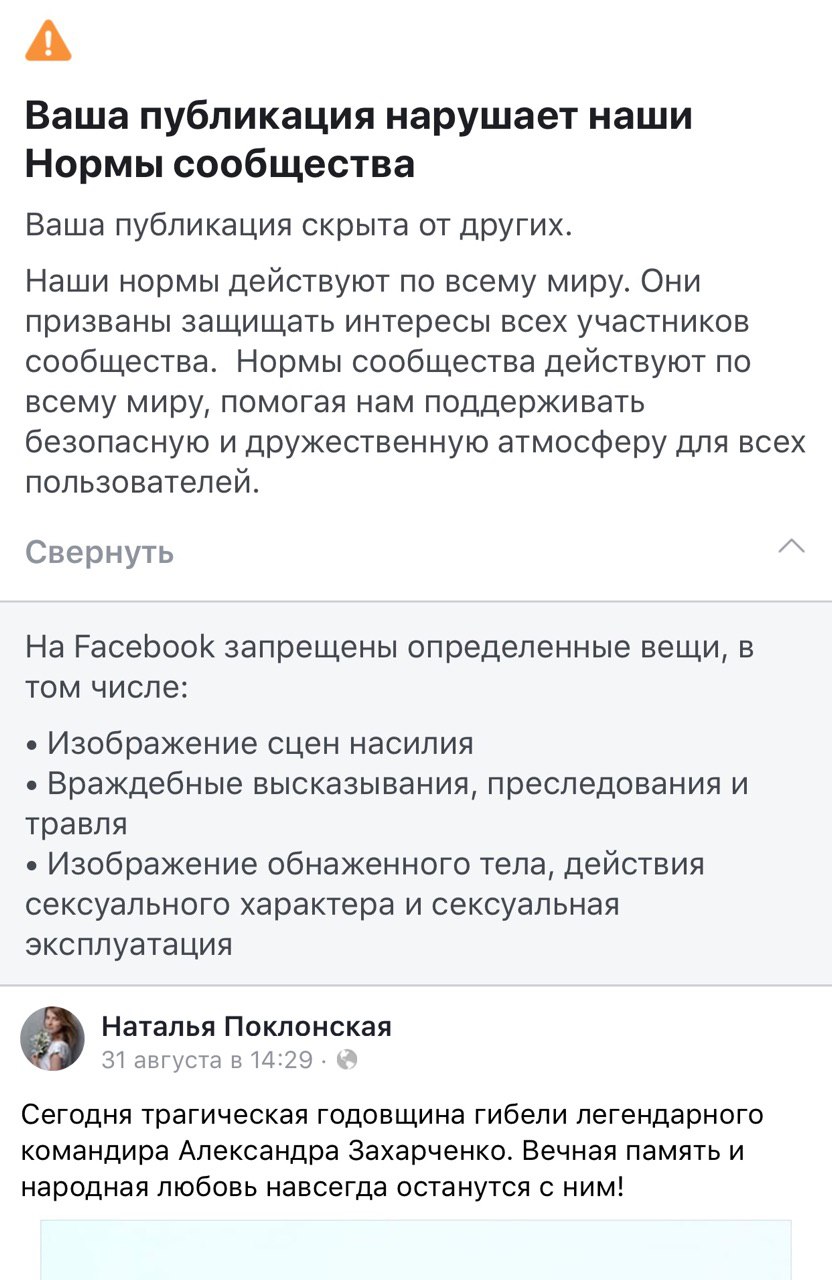Click the word эксплуатация ending the list
Image resolution: width=832 pixels, height=1280 pixels.
tap(128, 944)
